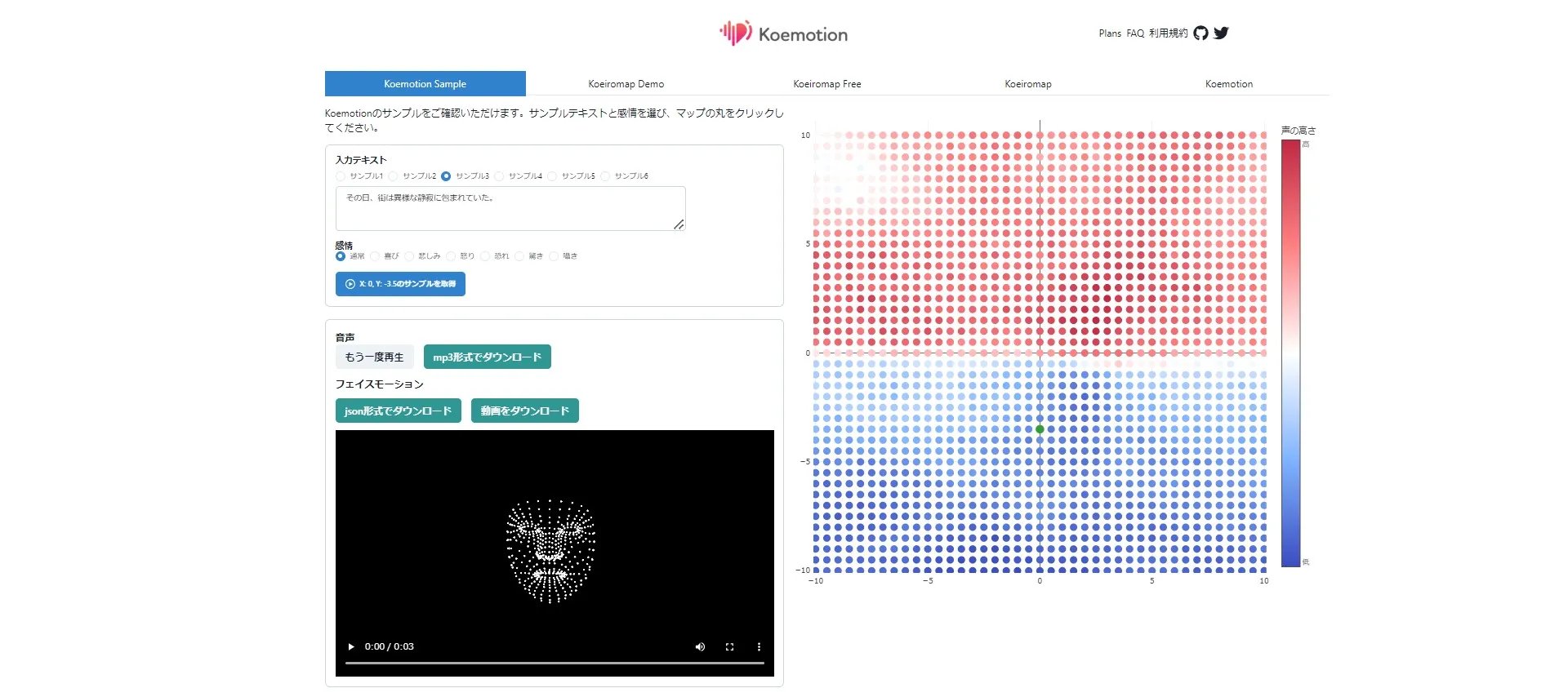Select サンプル6 radio button

tap(605, 176)
